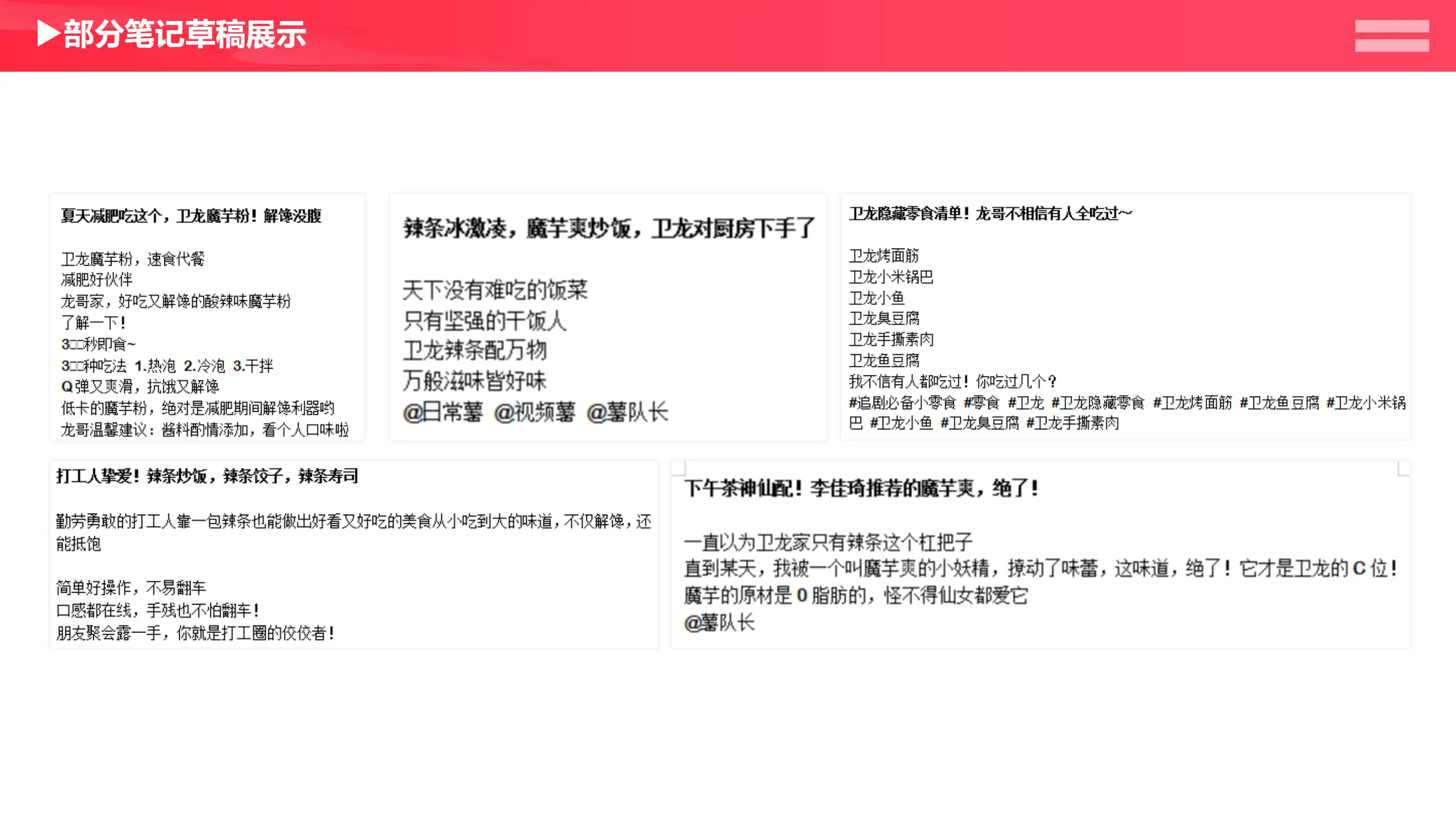Click the list item 卫龙小米锅巴
Image resolution: width=1456 pixels, height=819 pixels.
coord(891,277)
